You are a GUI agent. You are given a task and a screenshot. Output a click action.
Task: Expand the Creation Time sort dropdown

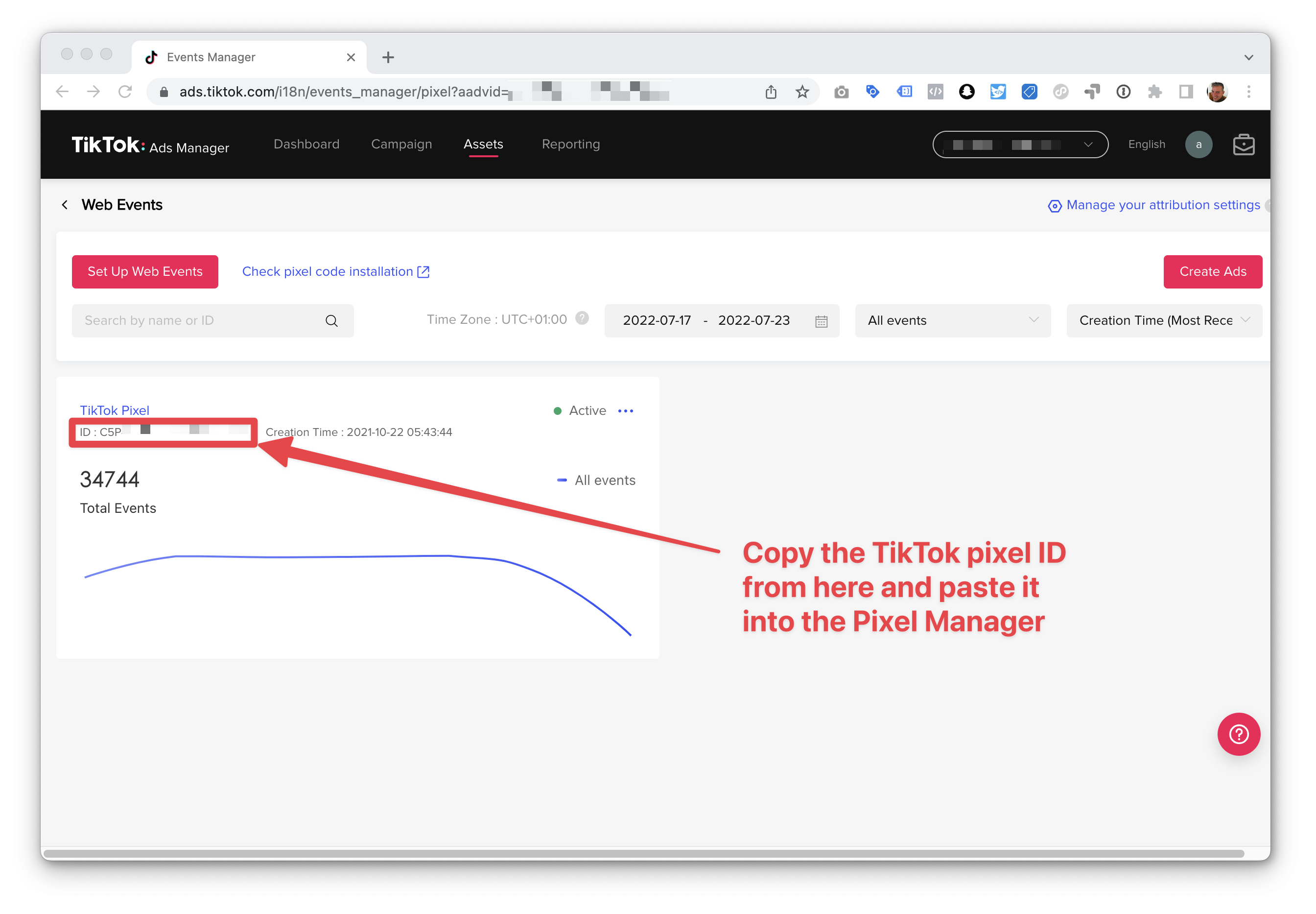coord(1164,321)
